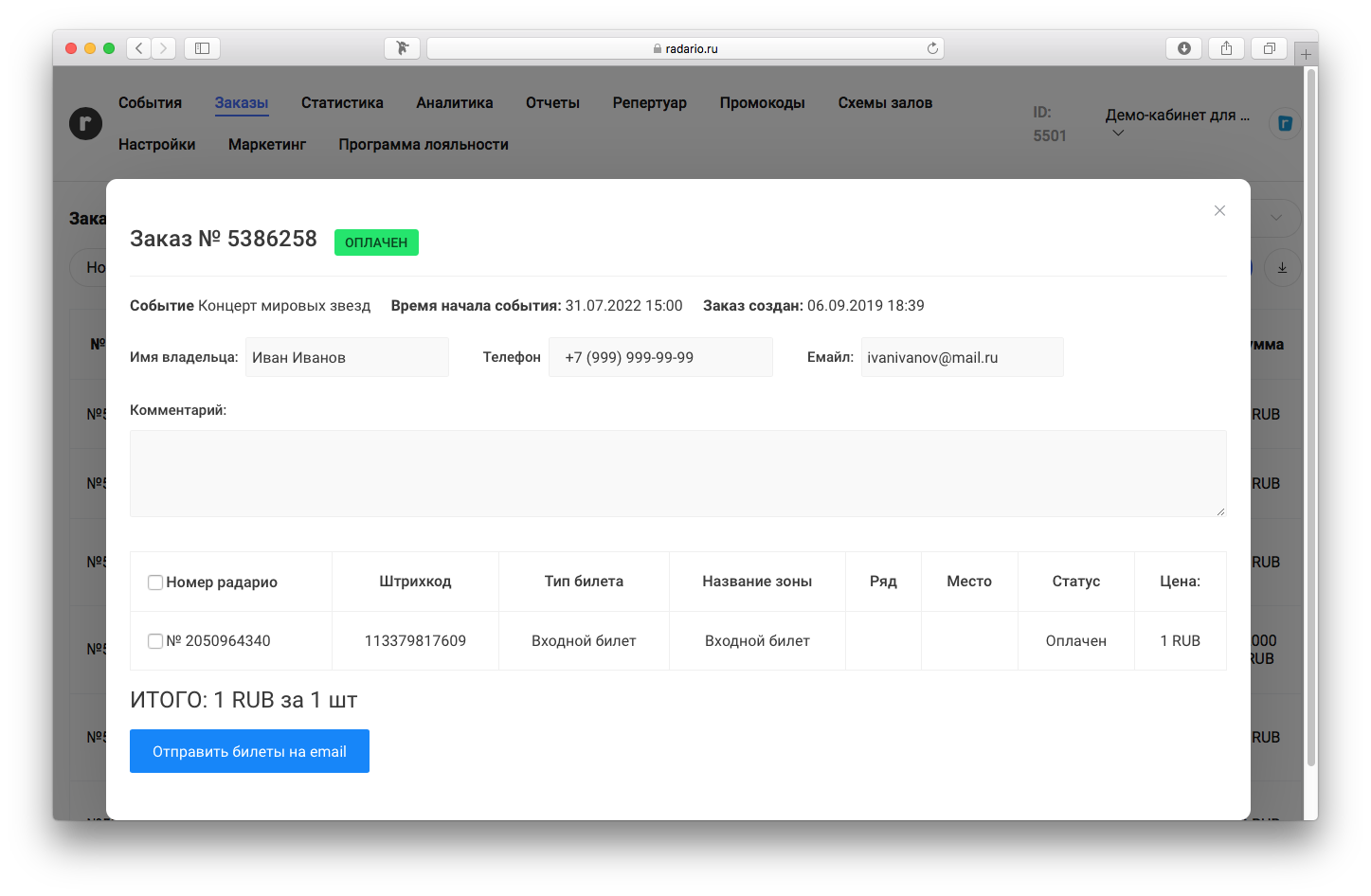The height and width of the screenshot is (896, 1371).
Task: Click Safari share icon
Action: (1226, 48)
